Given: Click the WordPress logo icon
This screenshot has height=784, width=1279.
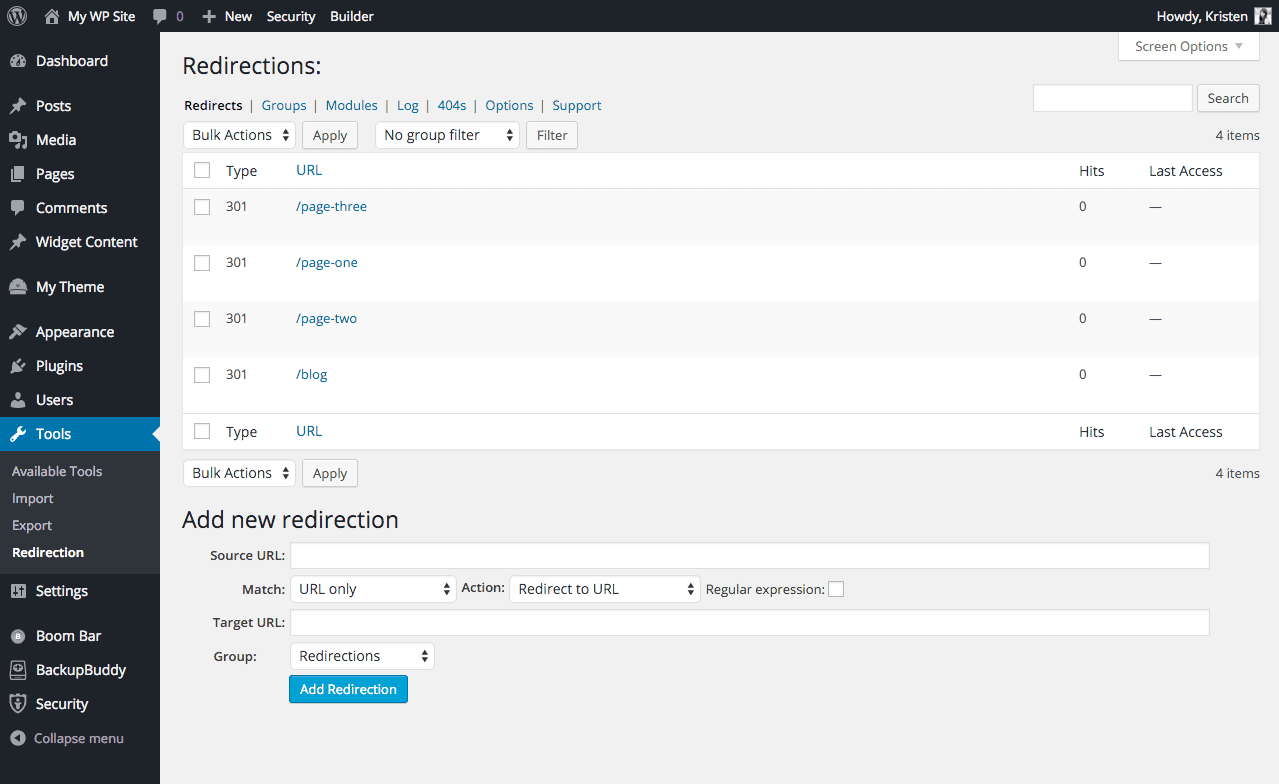Looking at the screenshot, I should [x=17, y=16].
